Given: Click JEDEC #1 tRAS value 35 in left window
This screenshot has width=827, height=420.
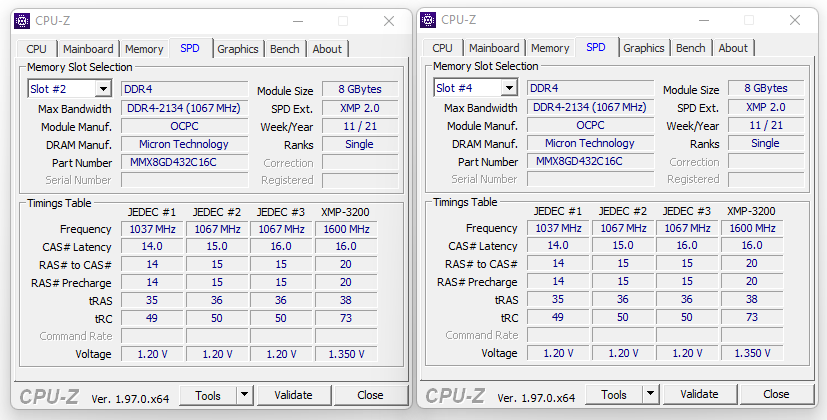Looking at the screenshot, I should [x=152, y=300].
